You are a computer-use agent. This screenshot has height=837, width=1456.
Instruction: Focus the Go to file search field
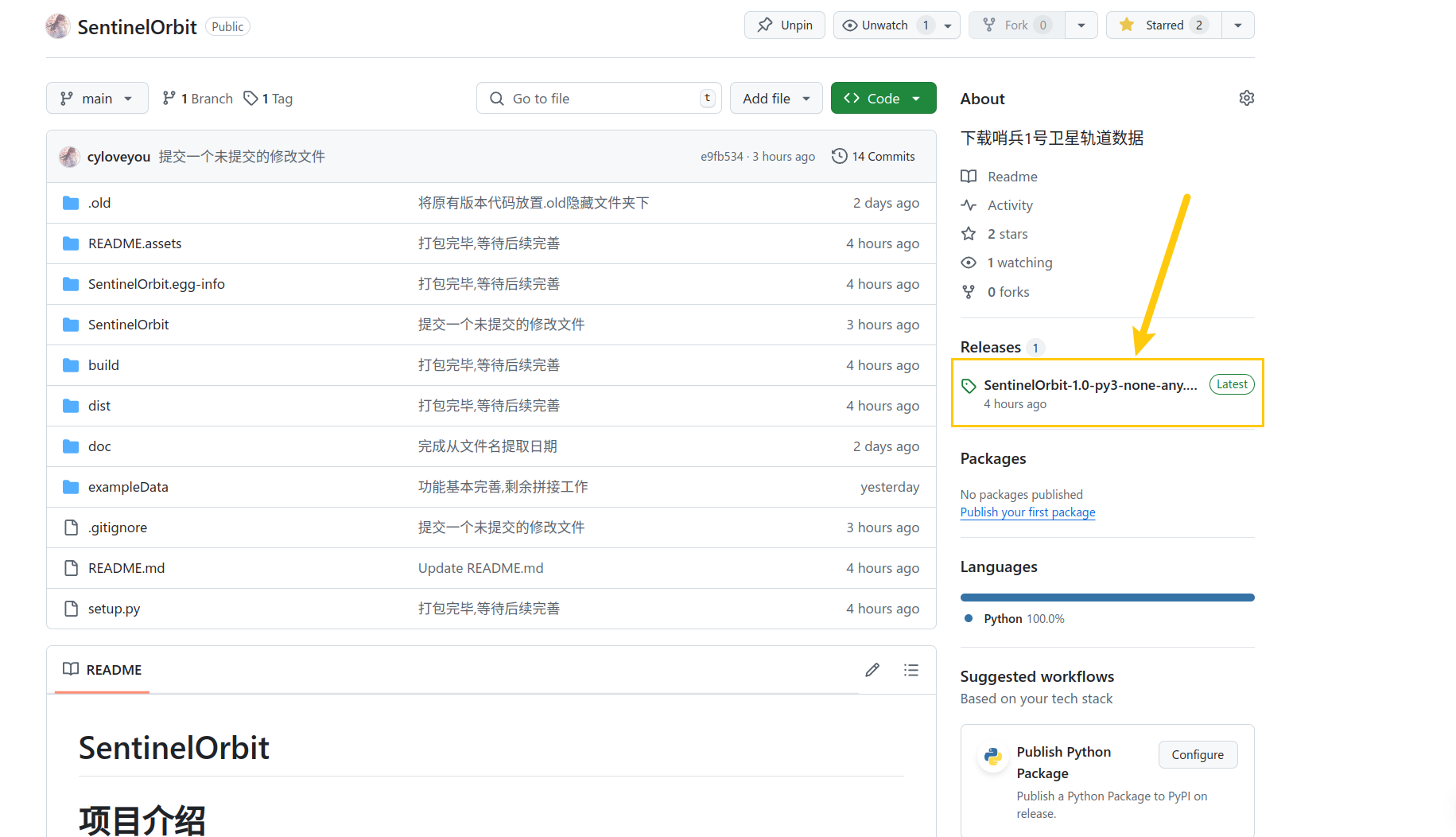pos(599,98)
